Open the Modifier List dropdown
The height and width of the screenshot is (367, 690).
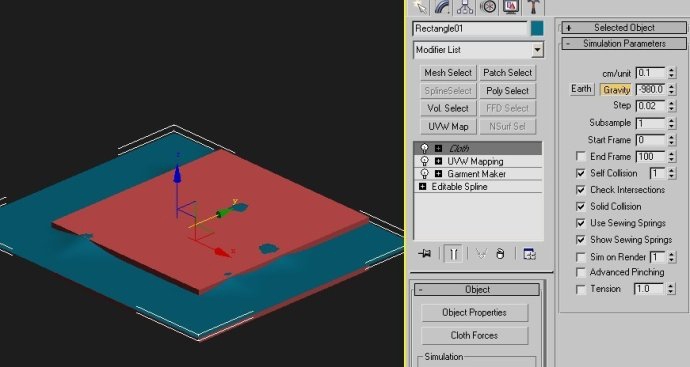537,50
